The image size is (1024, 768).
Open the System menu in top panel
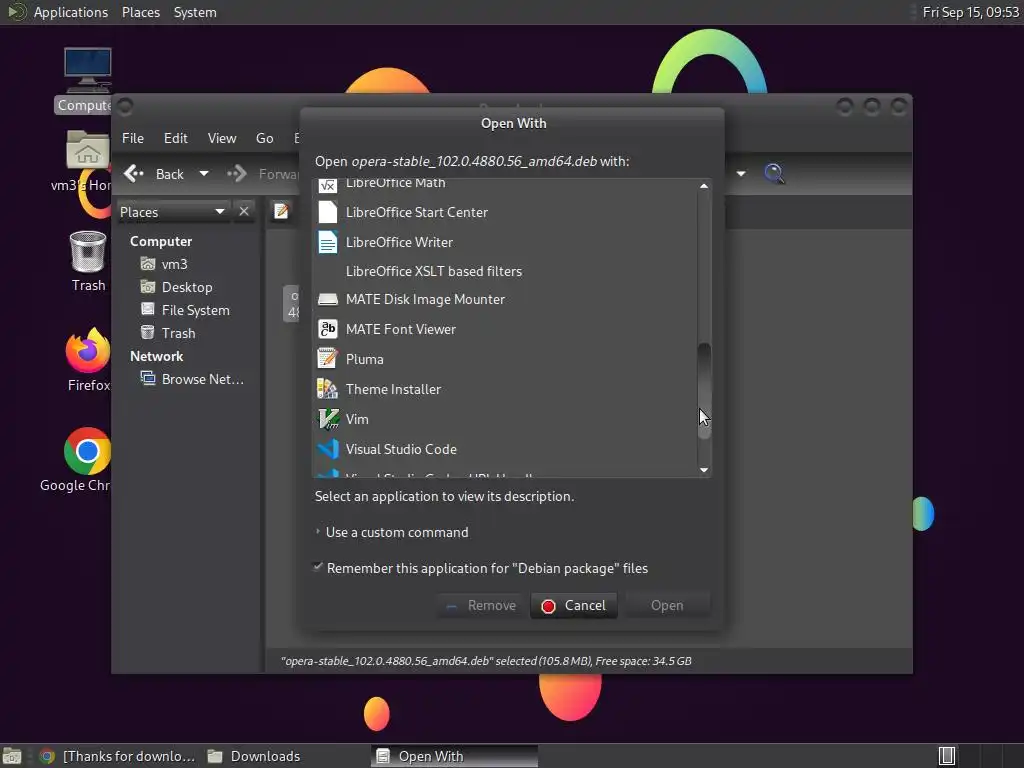tap(195, 12)
